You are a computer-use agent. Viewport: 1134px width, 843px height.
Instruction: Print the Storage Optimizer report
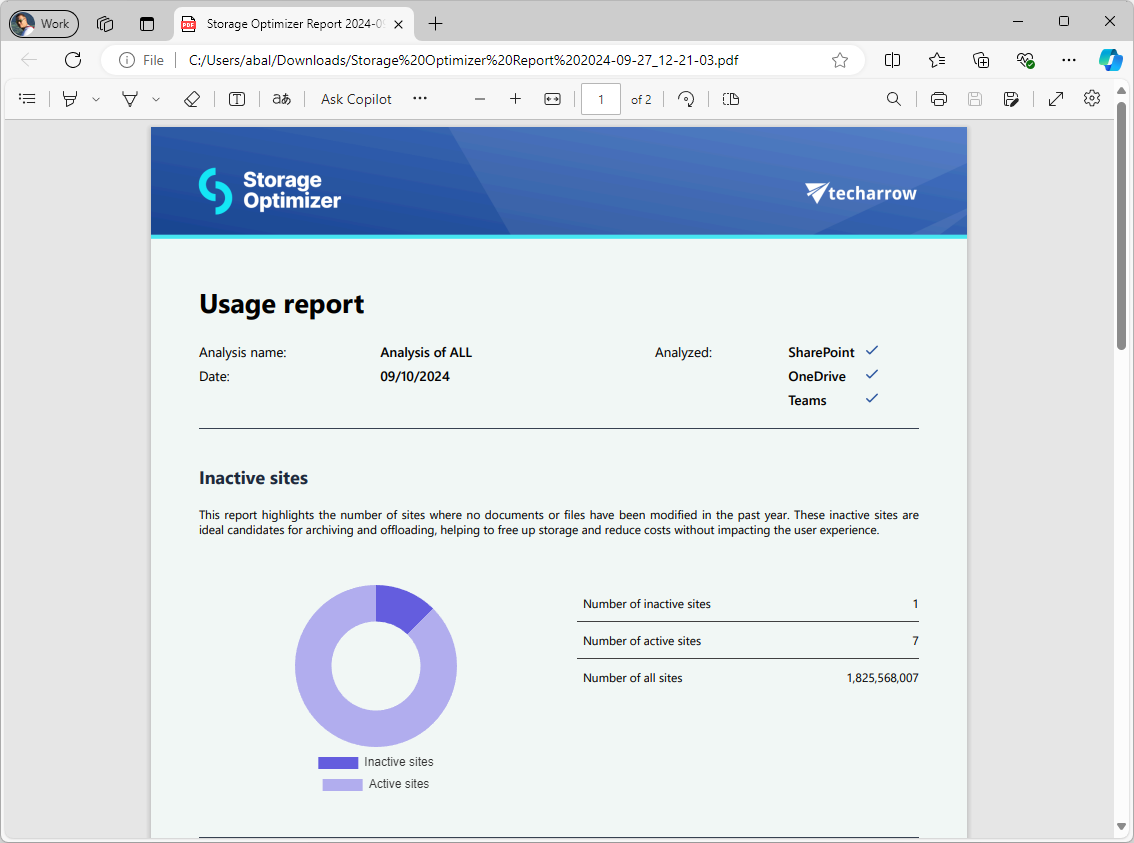pos(938,98)
